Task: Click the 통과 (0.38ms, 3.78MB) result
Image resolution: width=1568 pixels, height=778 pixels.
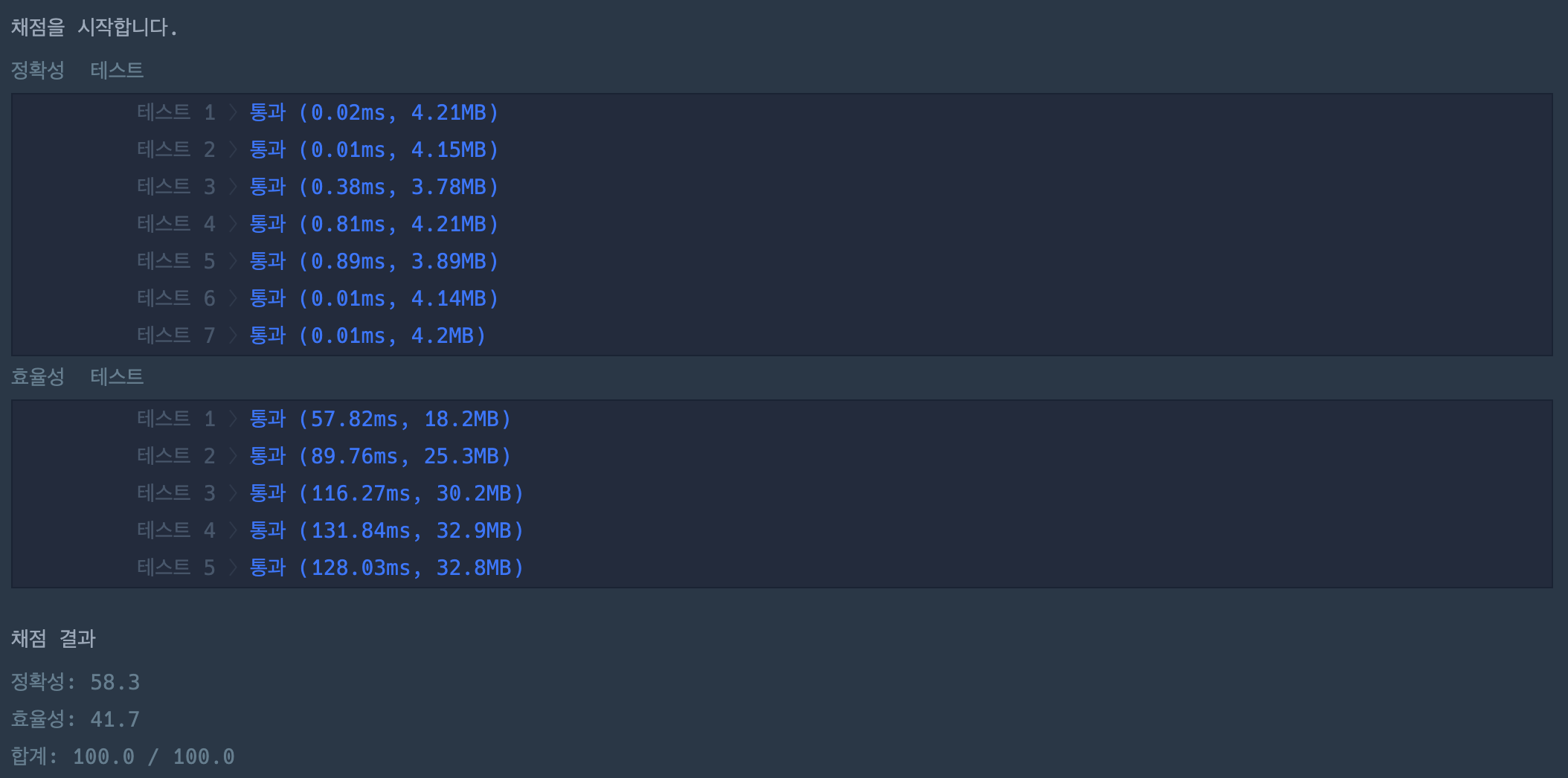Action: (373, 187)
